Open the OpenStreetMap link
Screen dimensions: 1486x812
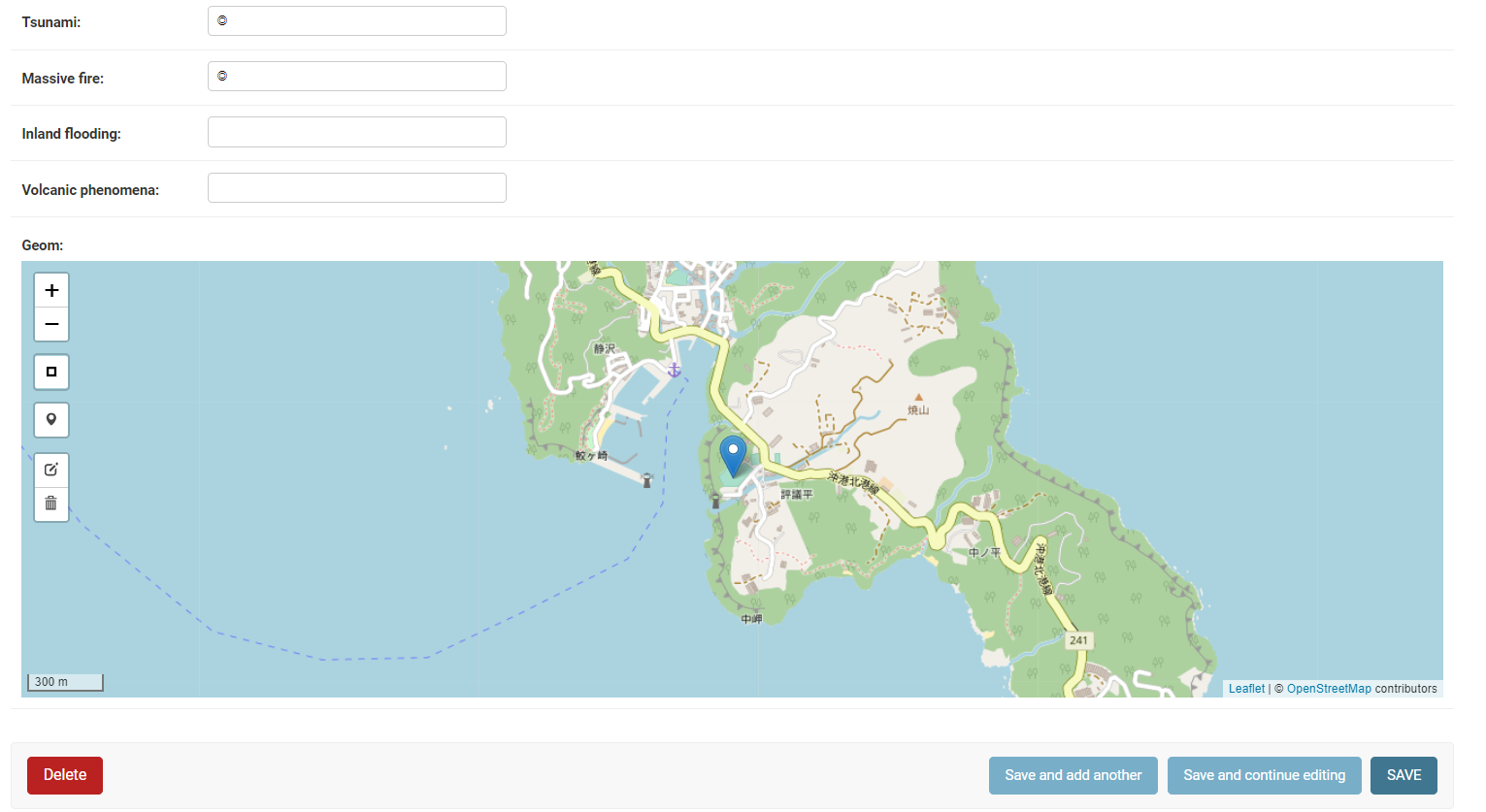[1329, 689]
